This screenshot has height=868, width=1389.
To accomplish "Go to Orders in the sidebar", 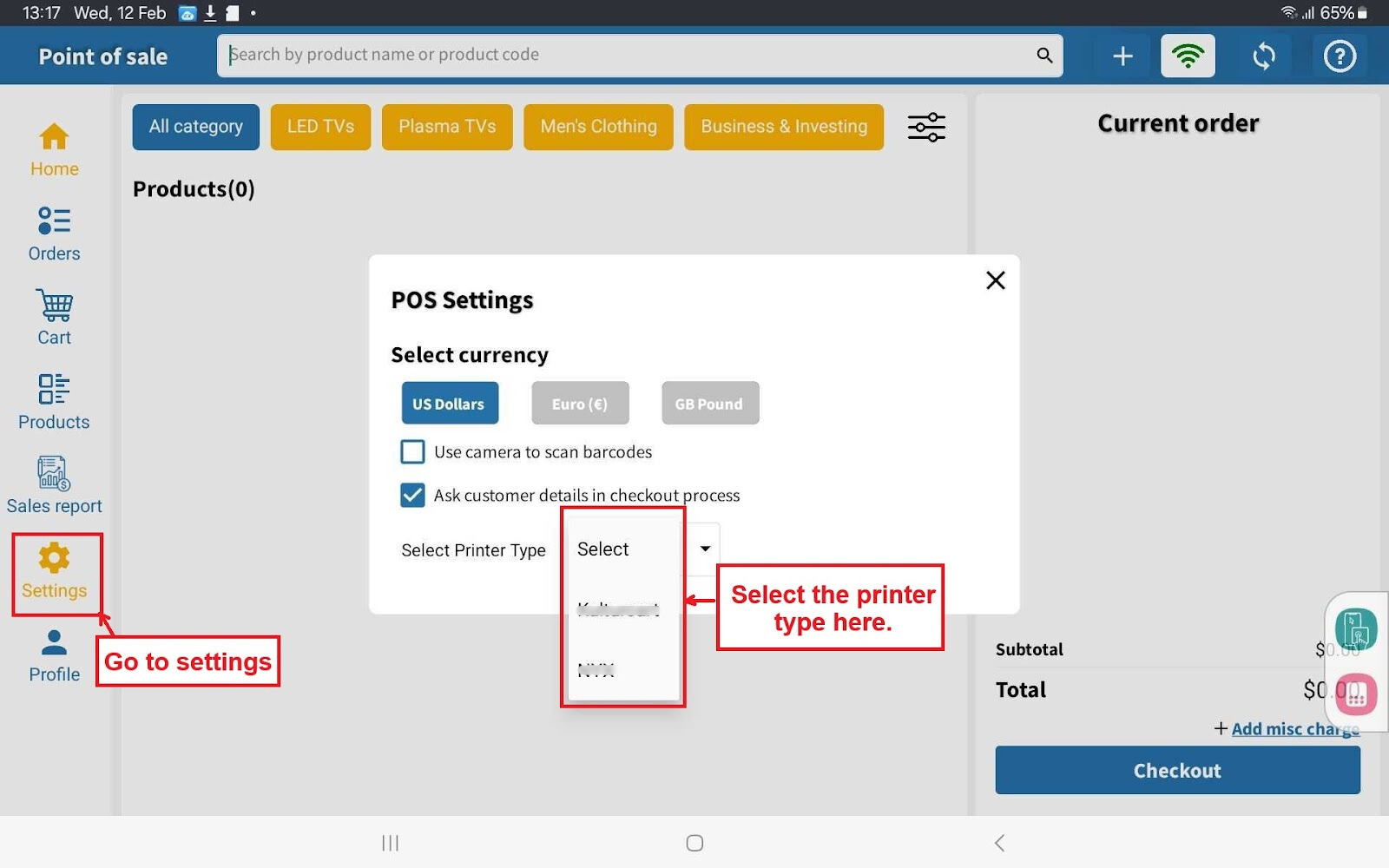I will coord(54,233).
